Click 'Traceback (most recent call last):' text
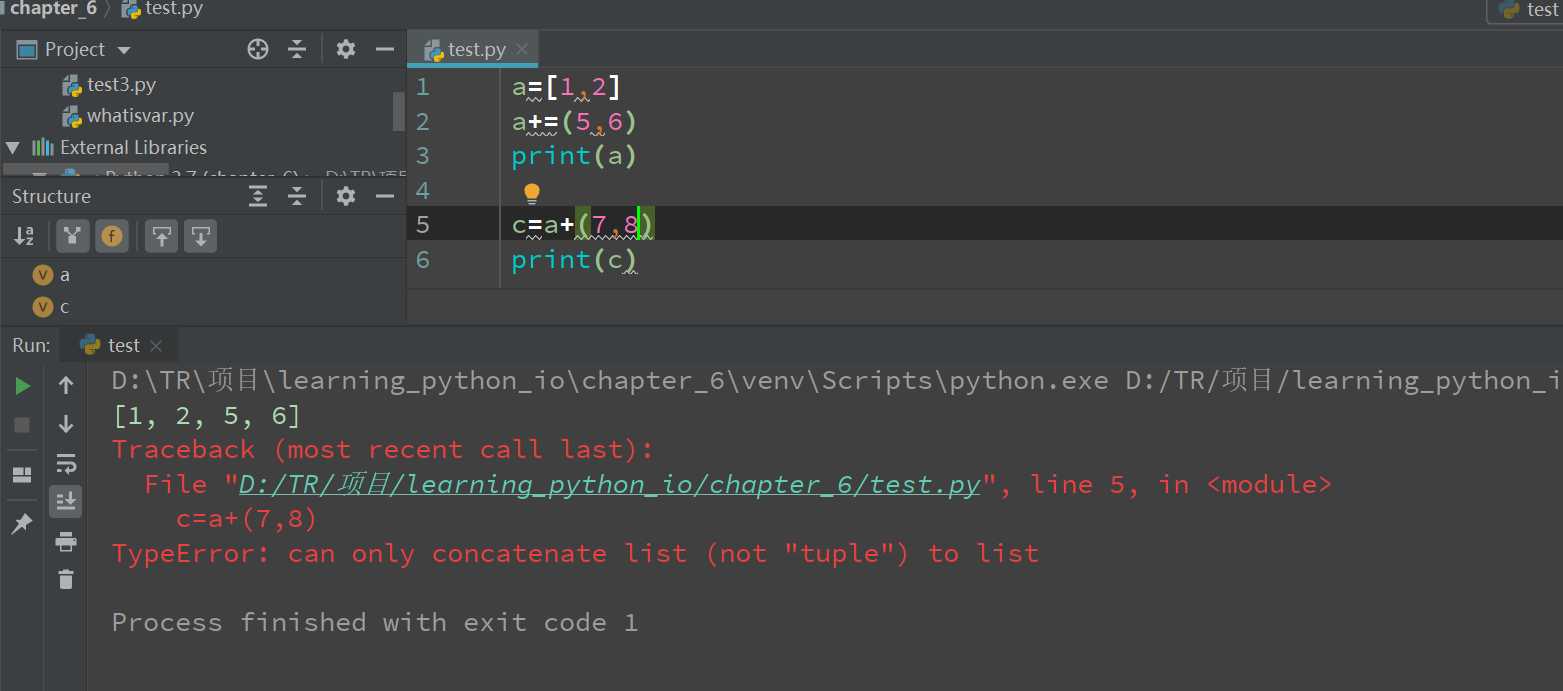The width and height of the screenshot is (1563, 691). pos(383,450)
